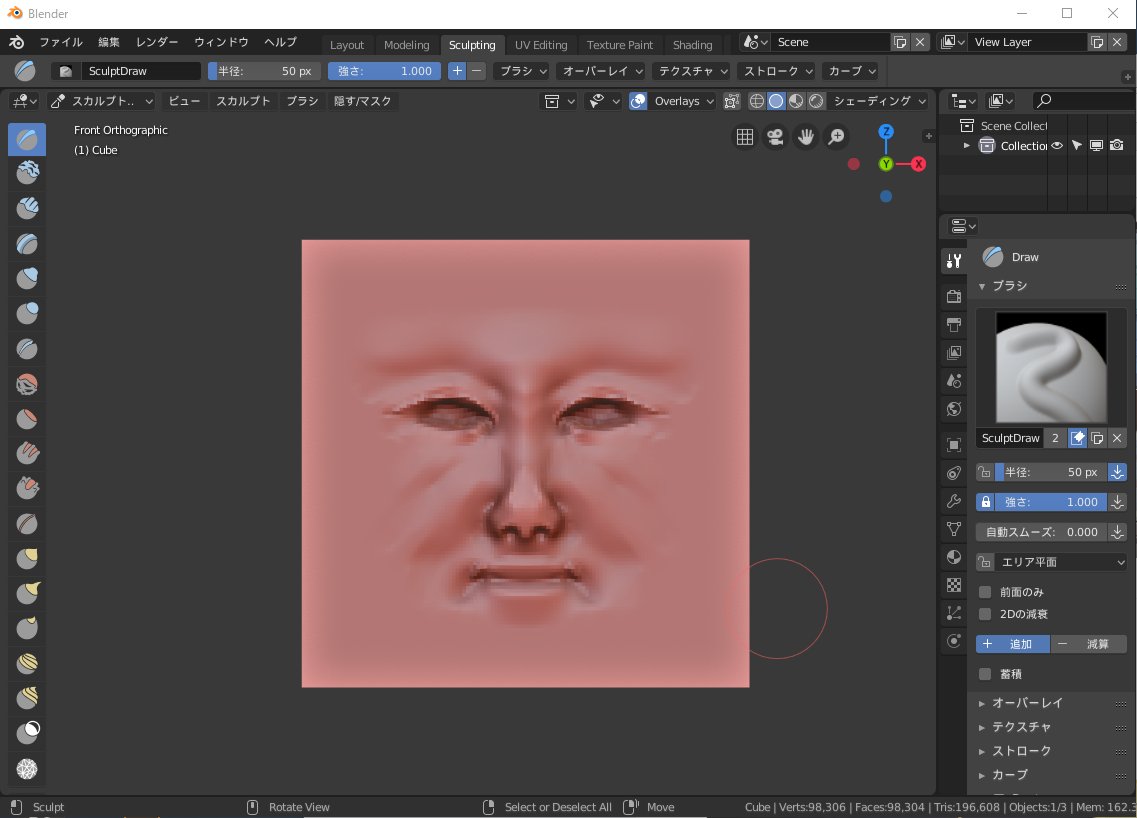Select the Rotate brush tool
1137x818 pixels.
click(27, 698)
